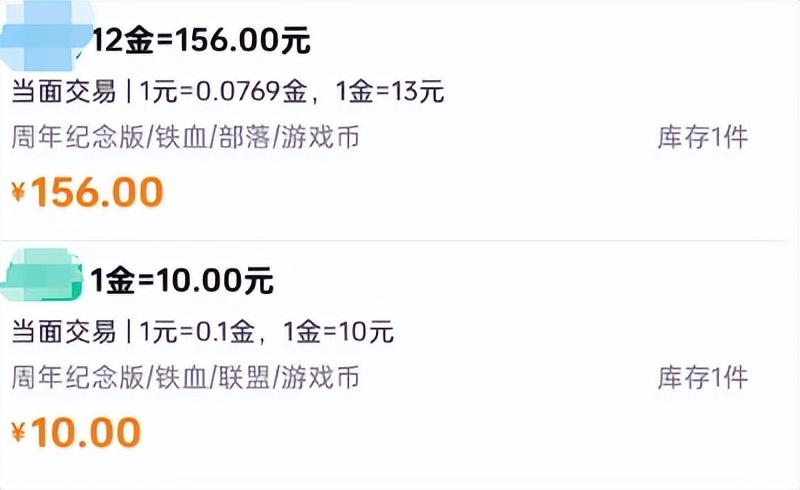This screenshot has width=800, height=490.
Task: Click the yen symbol before 10.00
Action: click(19, 432)
